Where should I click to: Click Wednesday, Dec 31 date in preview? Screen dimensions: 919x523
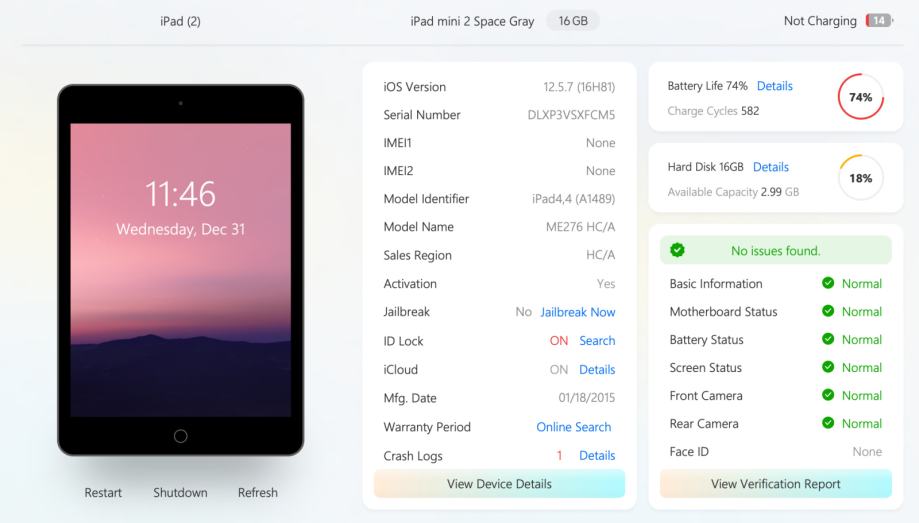pos(181,229)
